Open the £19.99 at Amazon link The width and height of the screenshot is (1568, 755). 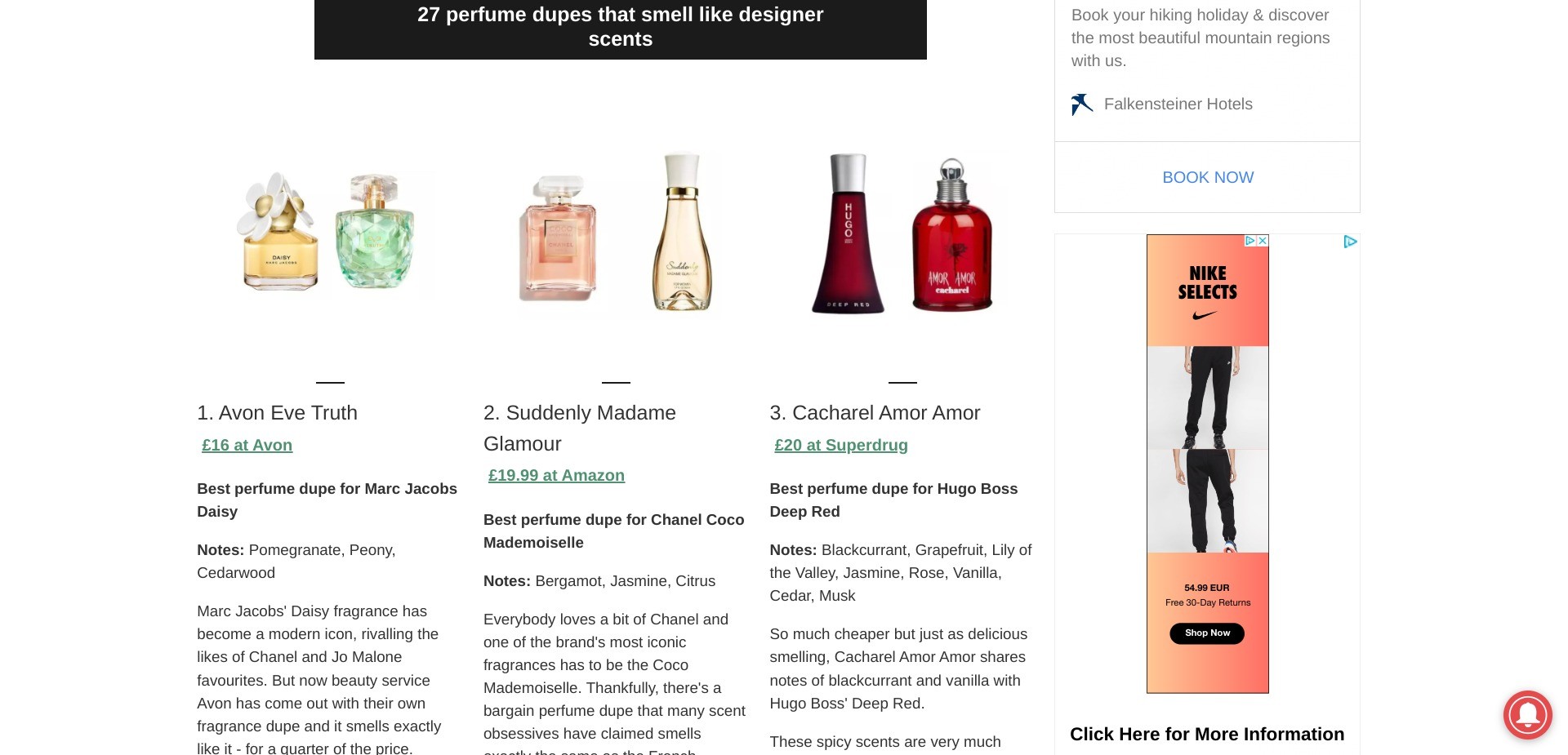point(556,476)
